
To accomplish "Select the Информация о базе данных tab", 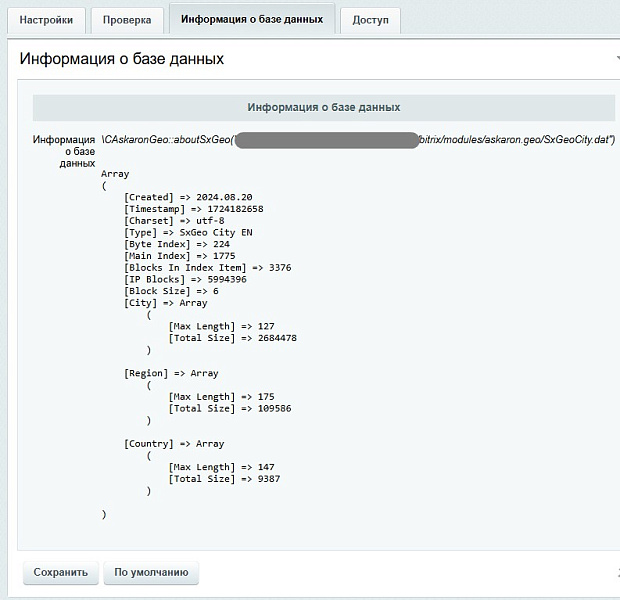I will (251, 19).
